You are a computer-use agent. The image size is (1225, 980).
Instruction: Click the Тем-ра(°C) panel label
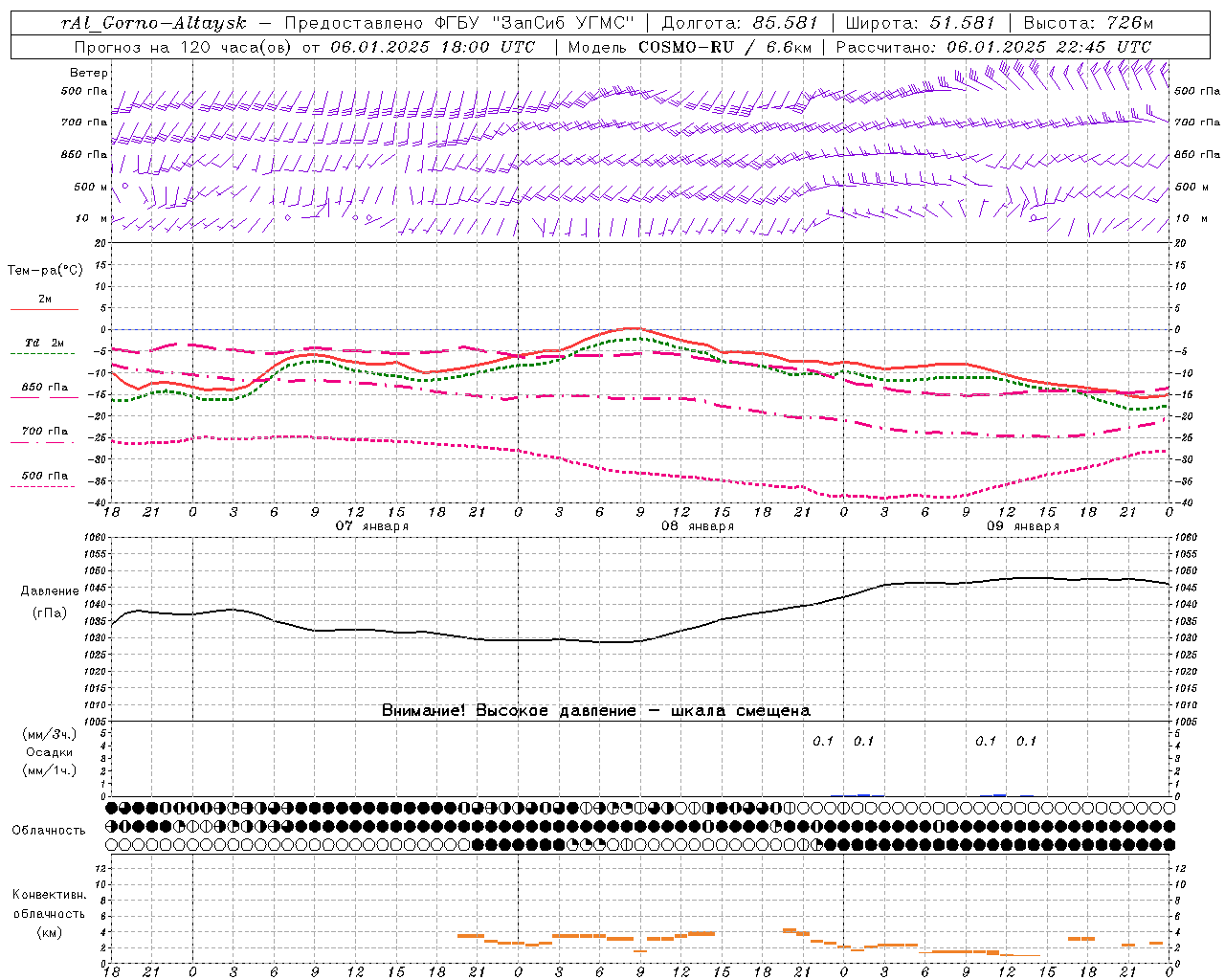pos(45,271)
